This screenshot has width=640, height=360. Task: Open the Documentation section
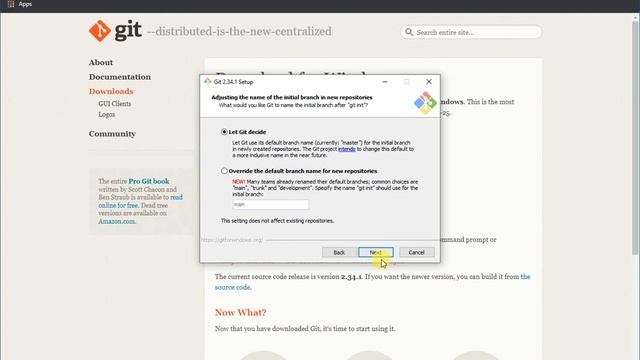[120, 77]
